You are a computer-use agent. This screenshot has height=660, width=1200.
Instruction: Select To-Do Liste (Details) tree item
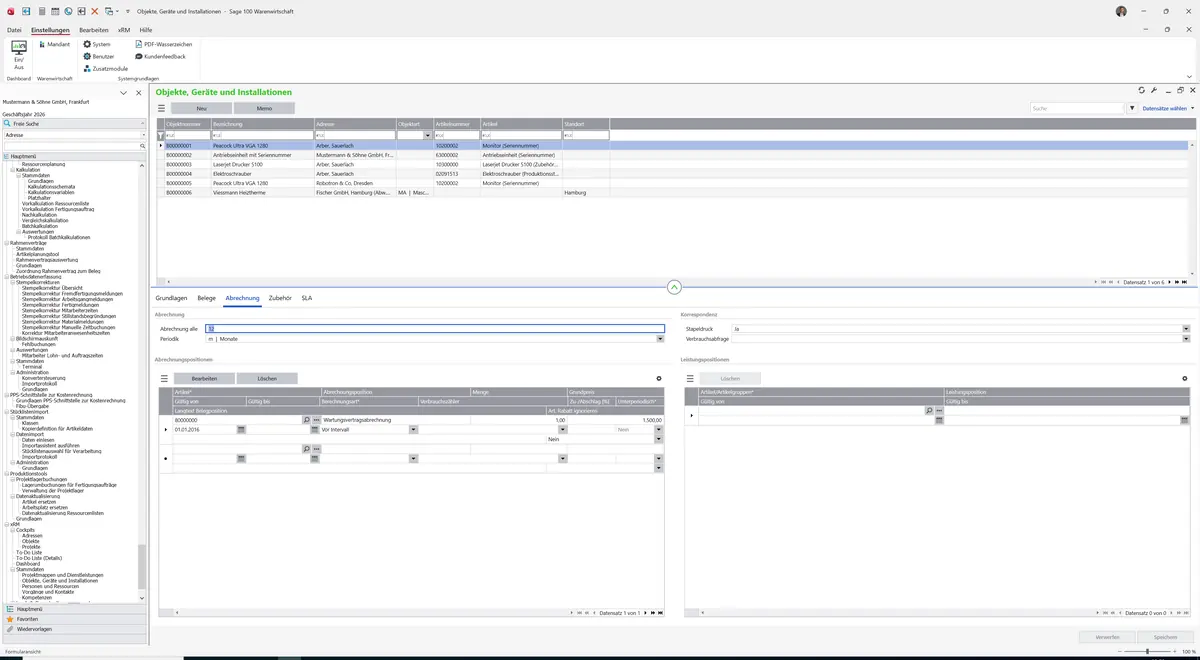click(39, 558)
